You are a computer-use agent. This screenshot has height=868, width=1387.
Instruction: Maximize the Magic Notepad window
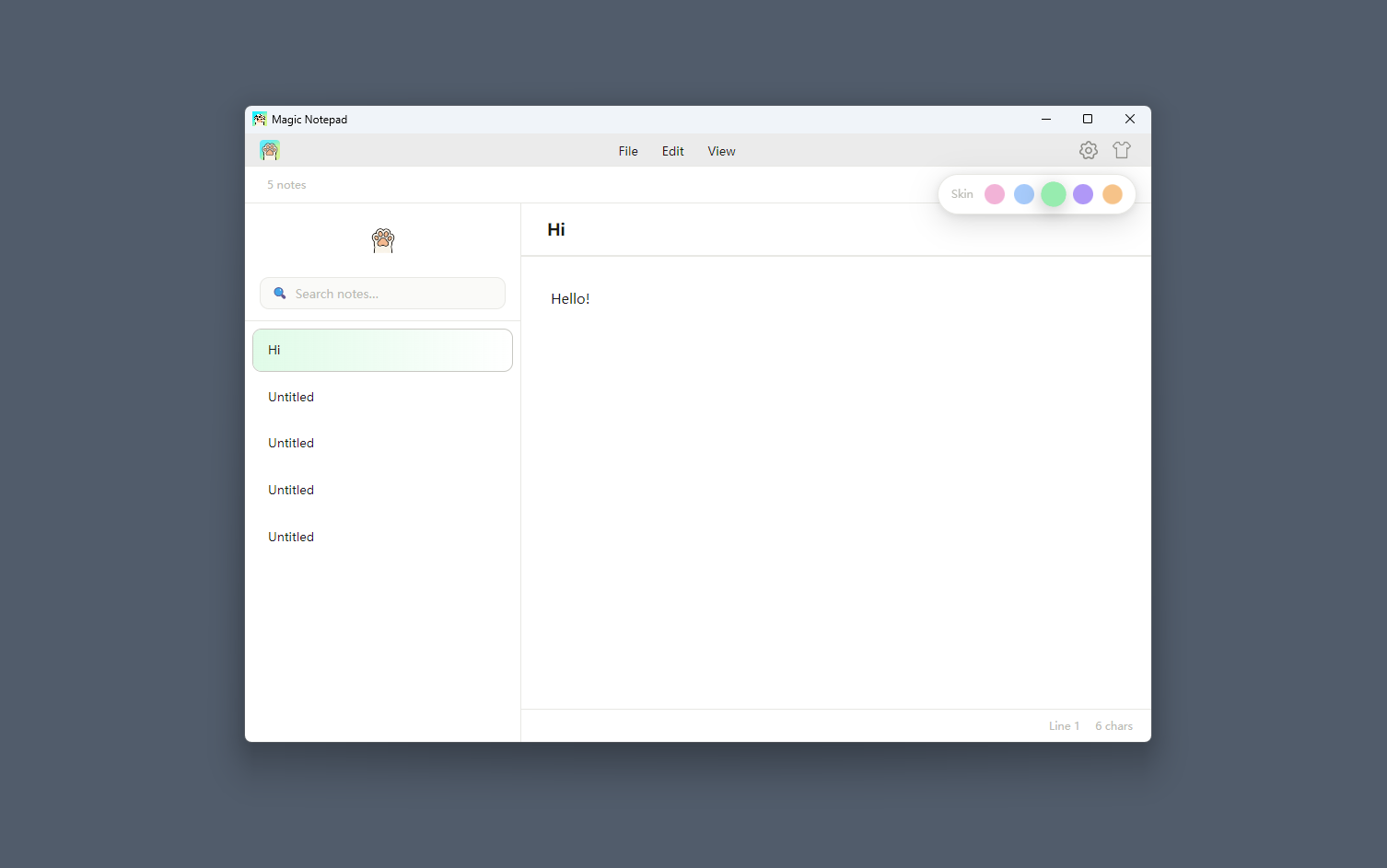tap(1088, 119)
